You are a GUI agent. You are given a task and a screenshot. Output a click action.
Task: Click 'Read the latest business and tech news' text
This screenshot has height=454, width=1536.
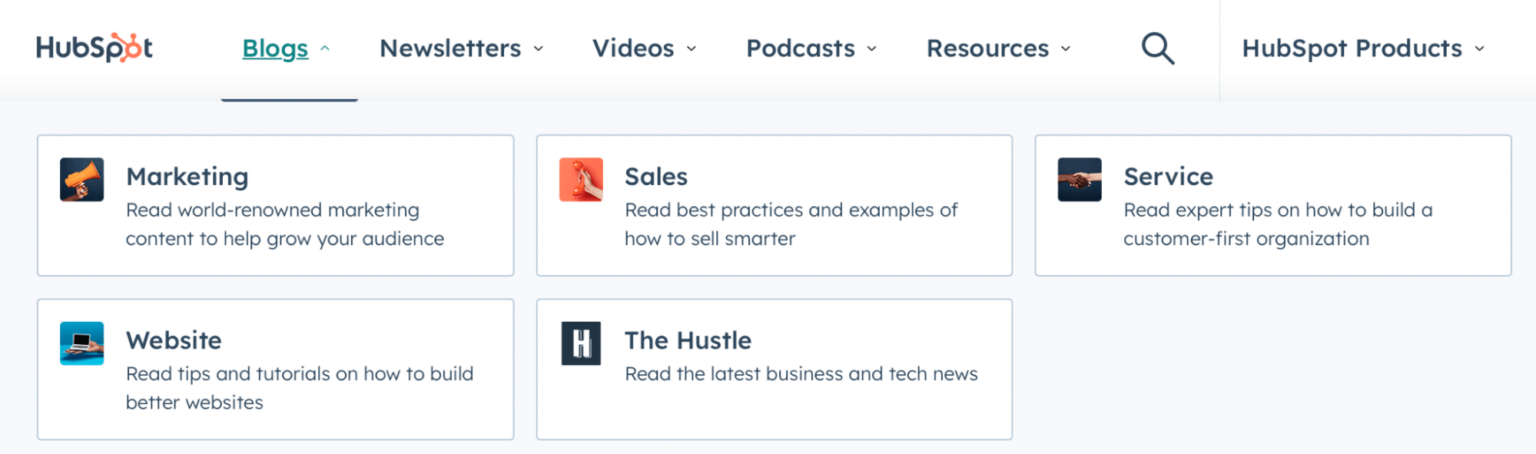(801, 374)
